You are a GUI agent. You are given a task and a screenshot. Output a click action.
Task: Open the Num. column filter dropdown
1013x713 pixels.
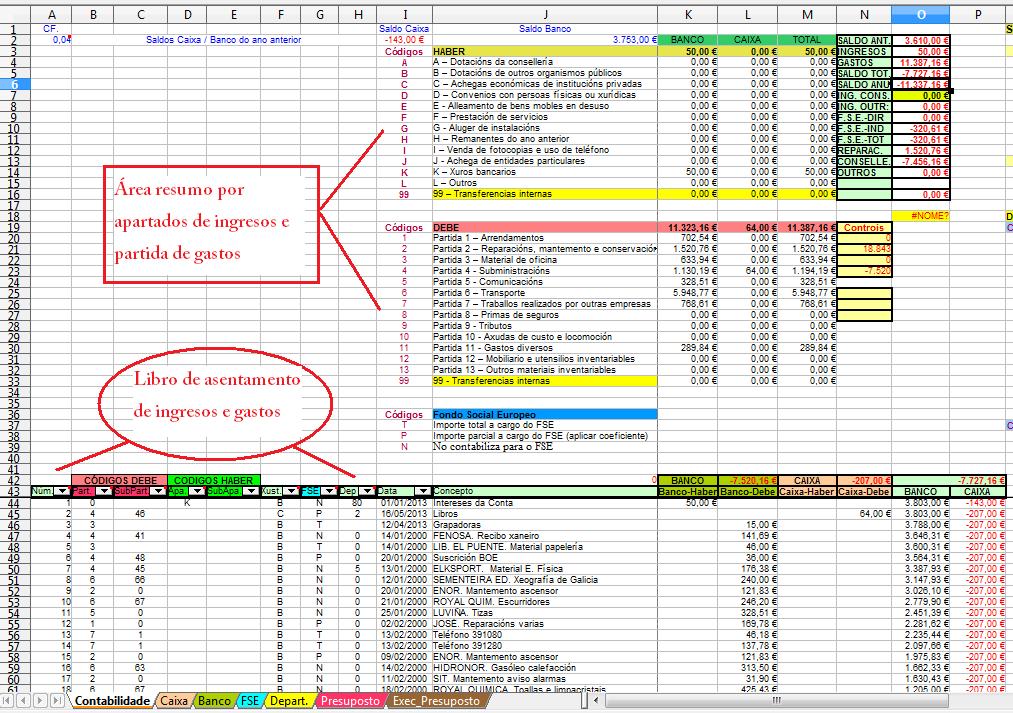coord(62,491)
